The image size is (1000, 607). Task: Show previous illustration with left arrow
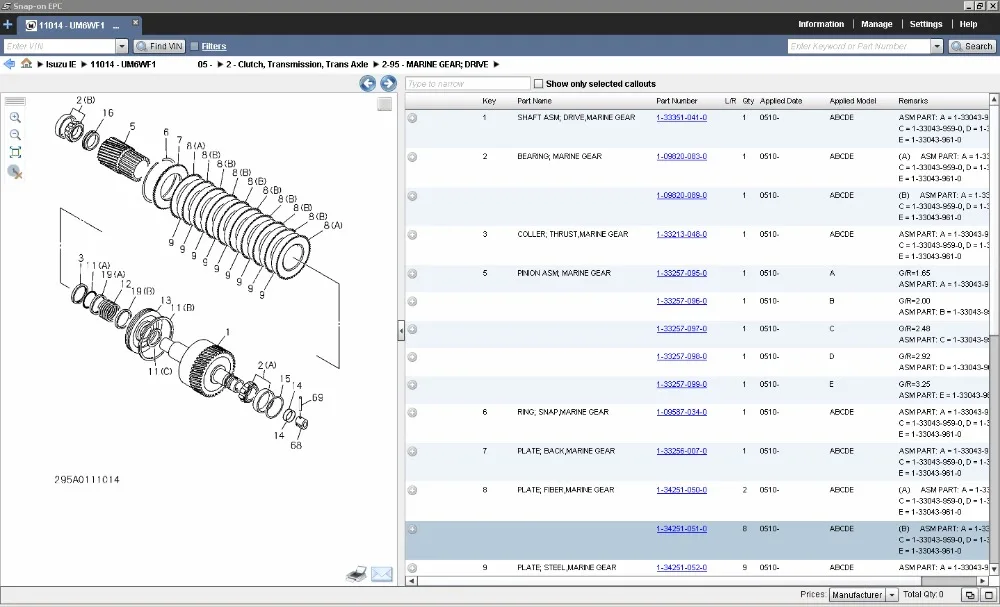point(367,84)
